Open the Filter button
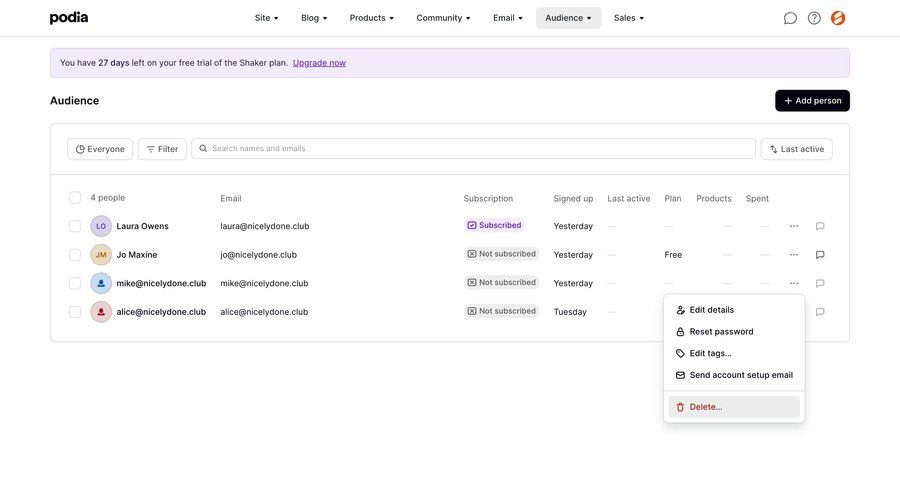Image resolution: width=900 pixels, height=484 pixels. 162,149
